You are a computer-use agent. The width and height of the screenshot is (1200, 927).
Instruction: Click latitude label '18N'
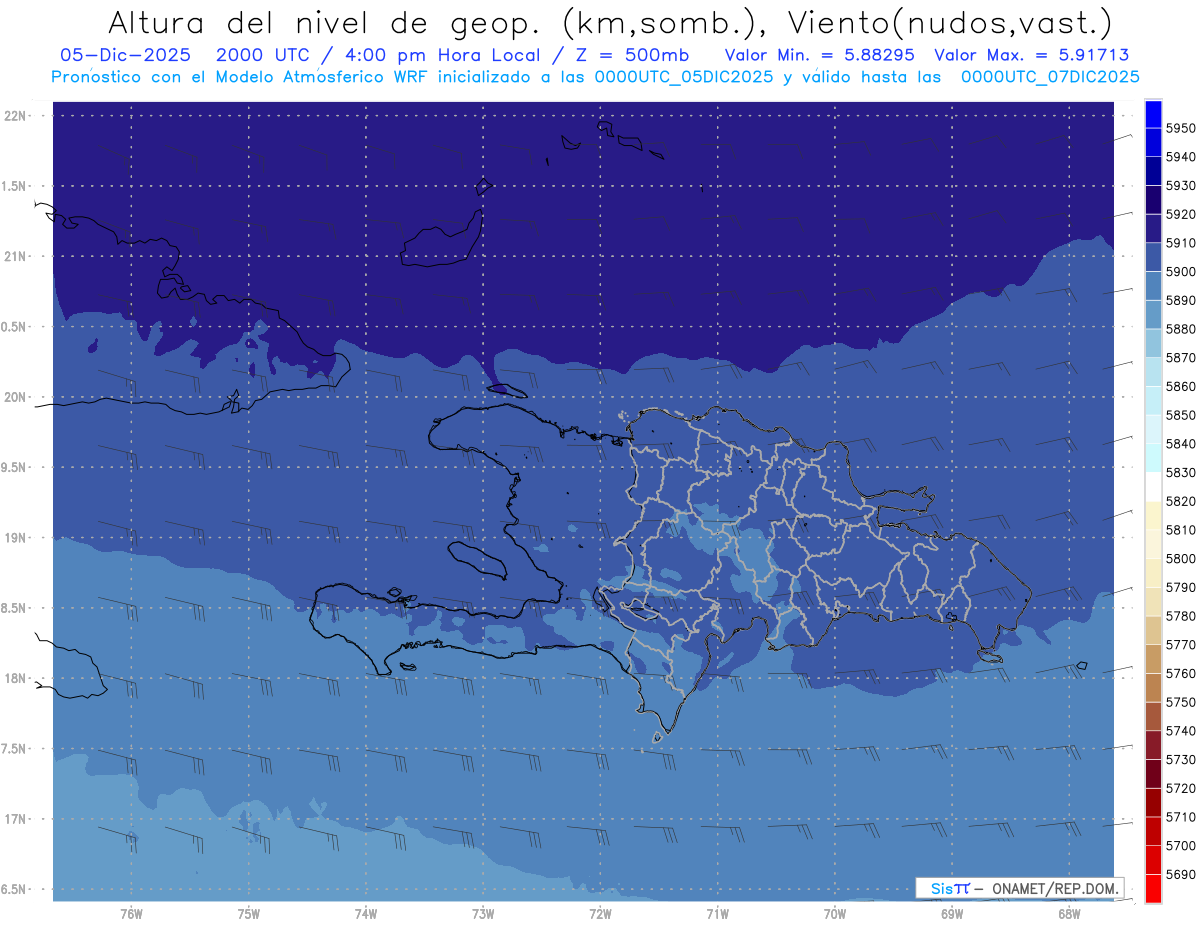15,679
